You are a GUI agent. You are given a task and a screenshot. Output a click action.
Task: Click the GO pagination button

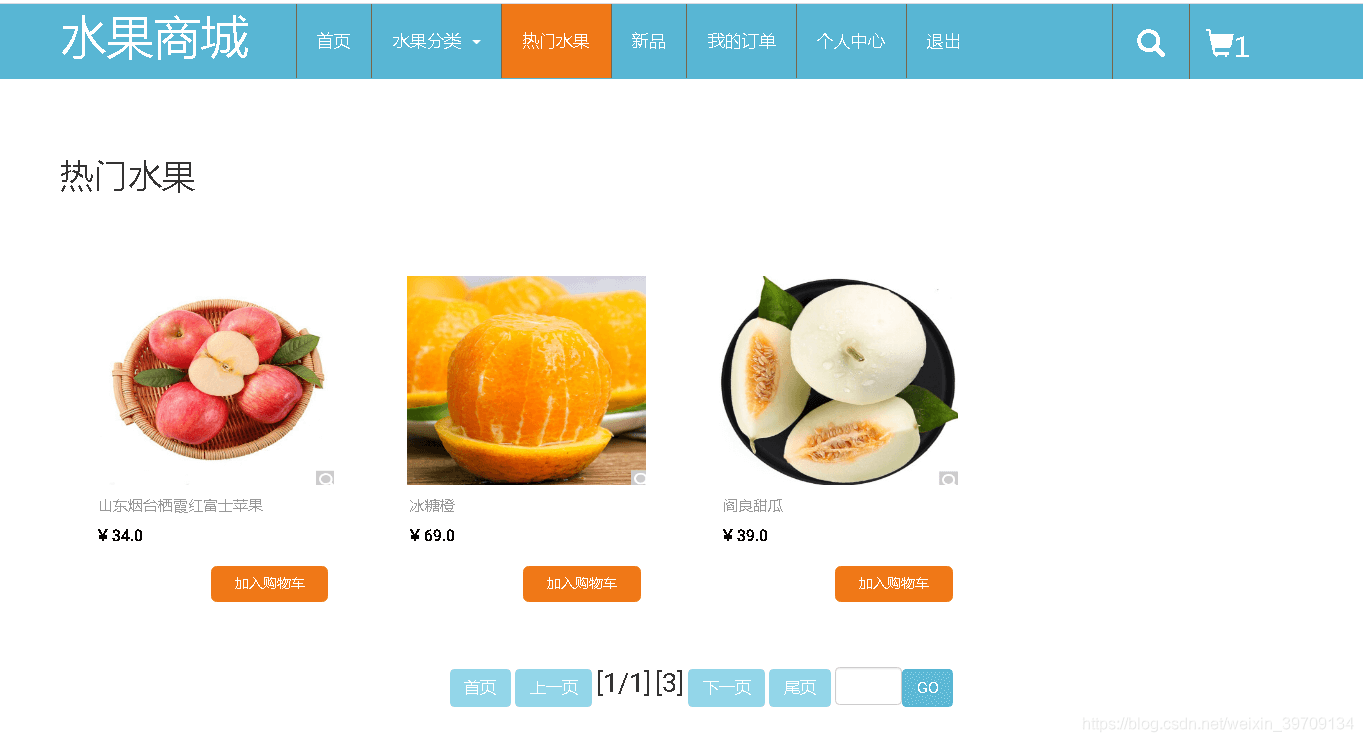[928, 688]
